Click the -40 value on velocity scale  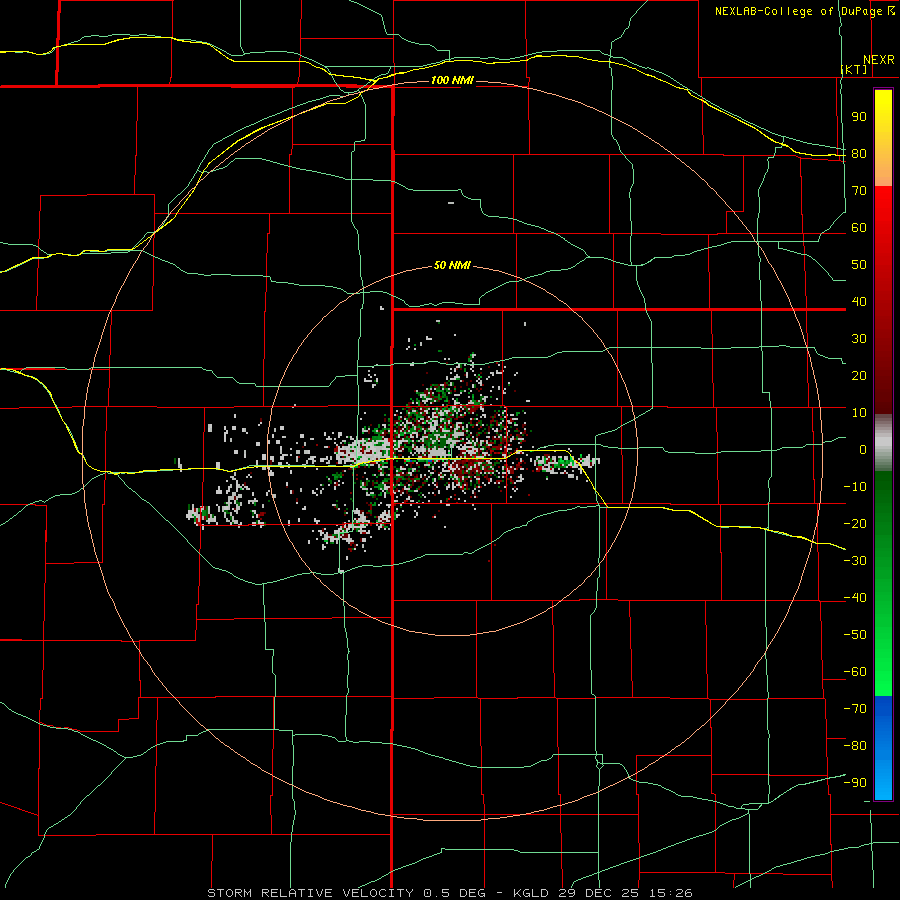(855, 598)
